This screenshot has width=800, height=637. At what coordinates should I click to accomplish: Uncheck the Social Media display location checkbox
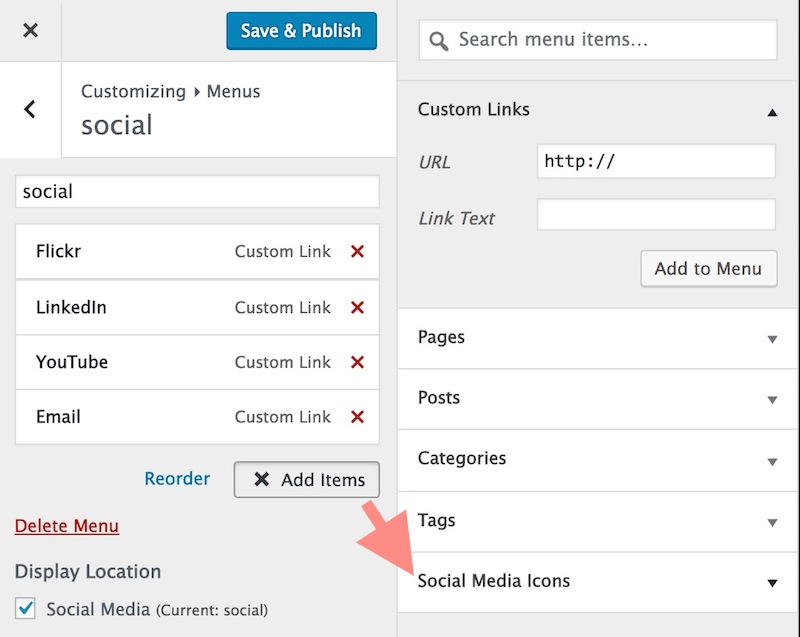[x=25, y=608]
